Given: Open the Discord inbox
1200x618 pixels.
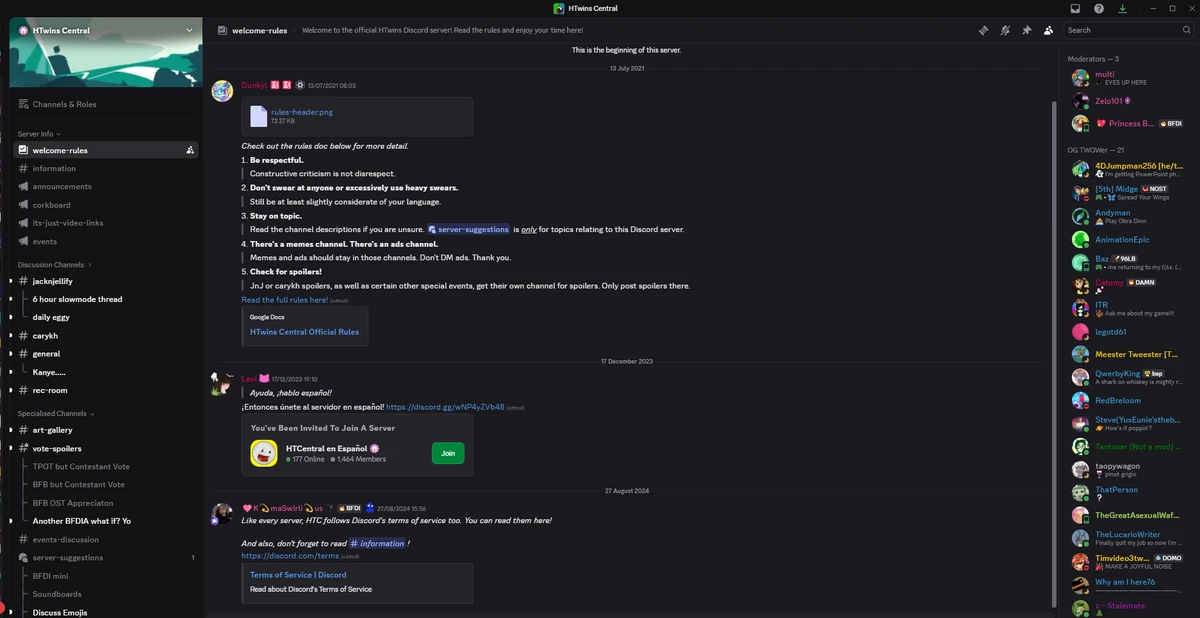Looking at the screenshot, I should 1075,8.
